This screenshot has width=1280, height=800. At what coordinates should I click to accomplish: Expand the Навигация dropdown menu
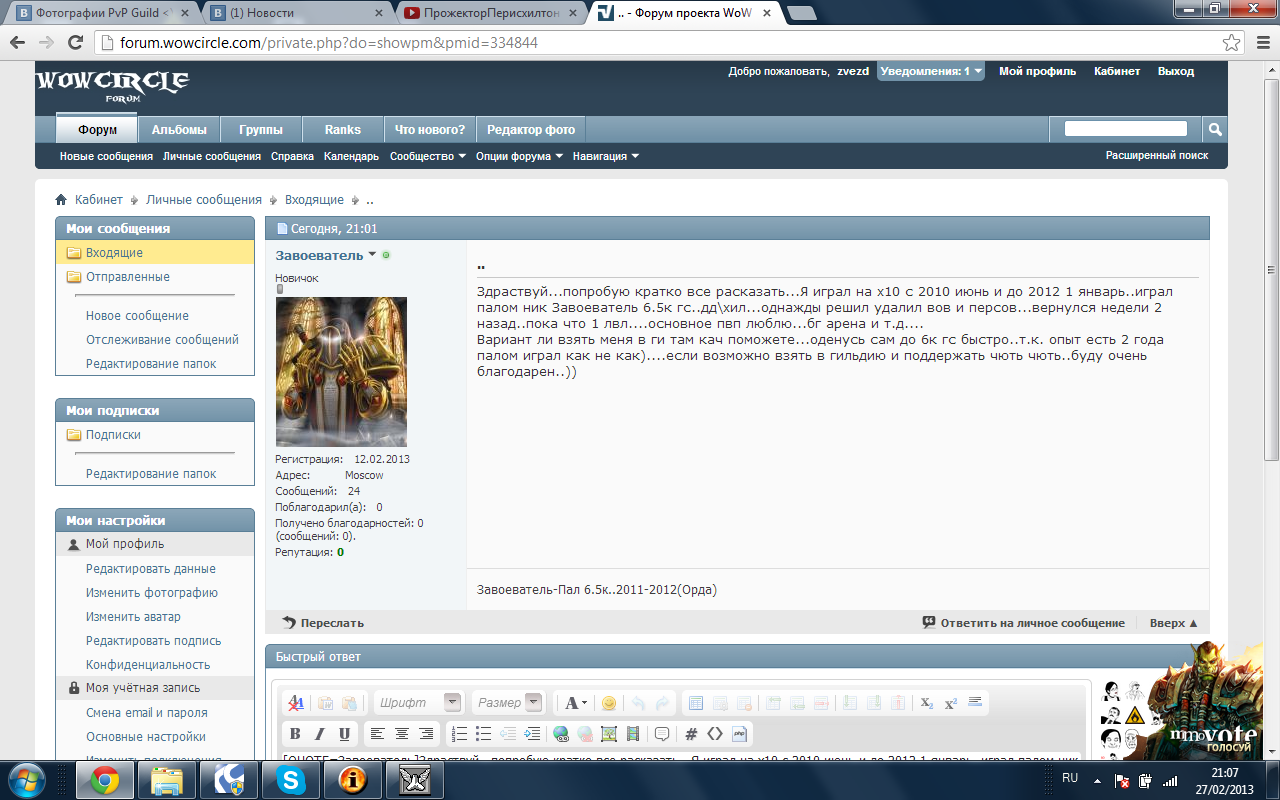(x=606, y=156)
